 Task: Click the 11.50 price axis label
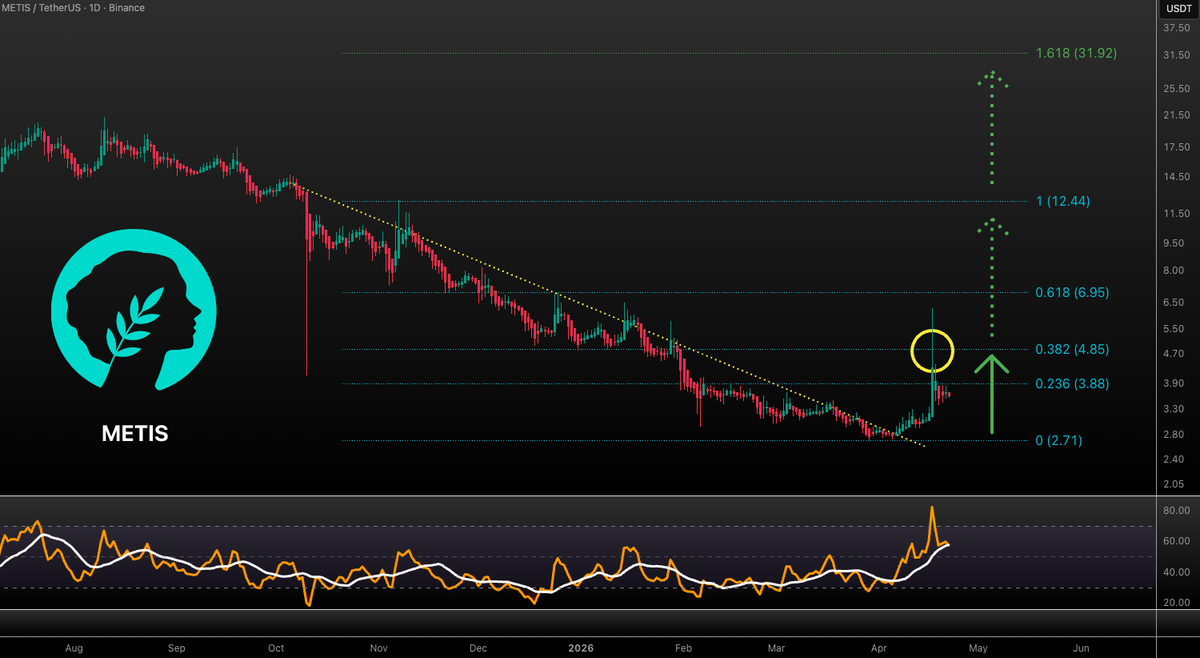(x=1176, y=214)
